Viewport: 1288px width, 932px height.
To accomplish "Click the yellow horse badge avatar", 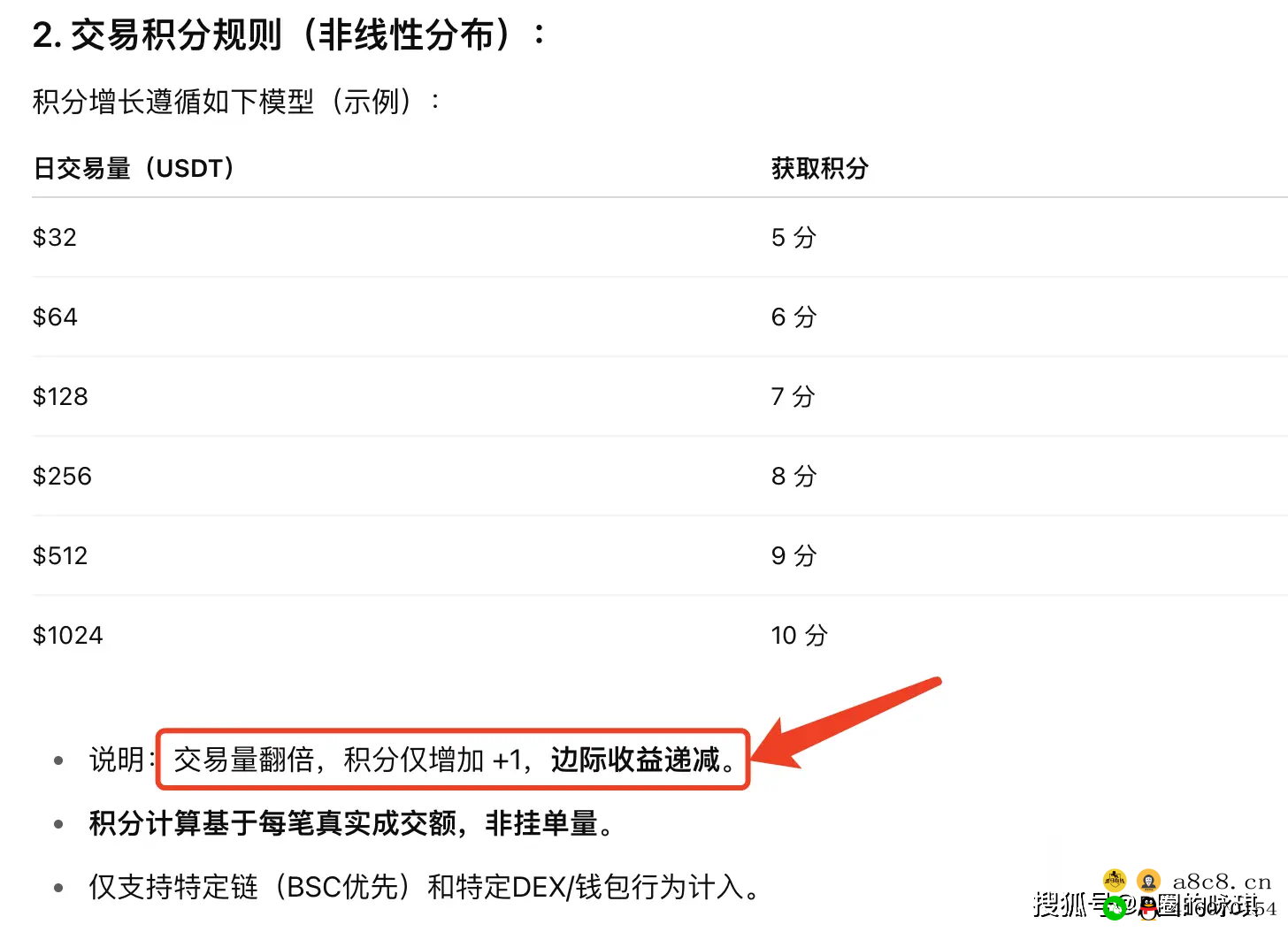I will click(x=1115, y=880).
